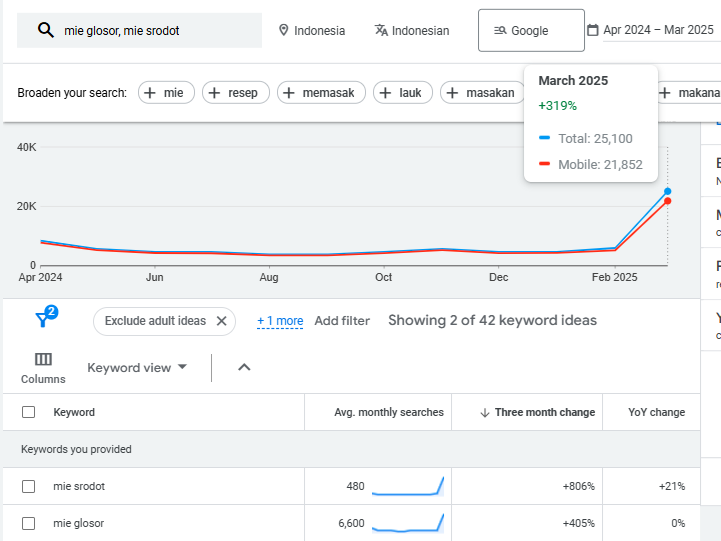Check the 'mie srodot' keyword row
This screenshot has width=721, height=541.
[29, 487]
